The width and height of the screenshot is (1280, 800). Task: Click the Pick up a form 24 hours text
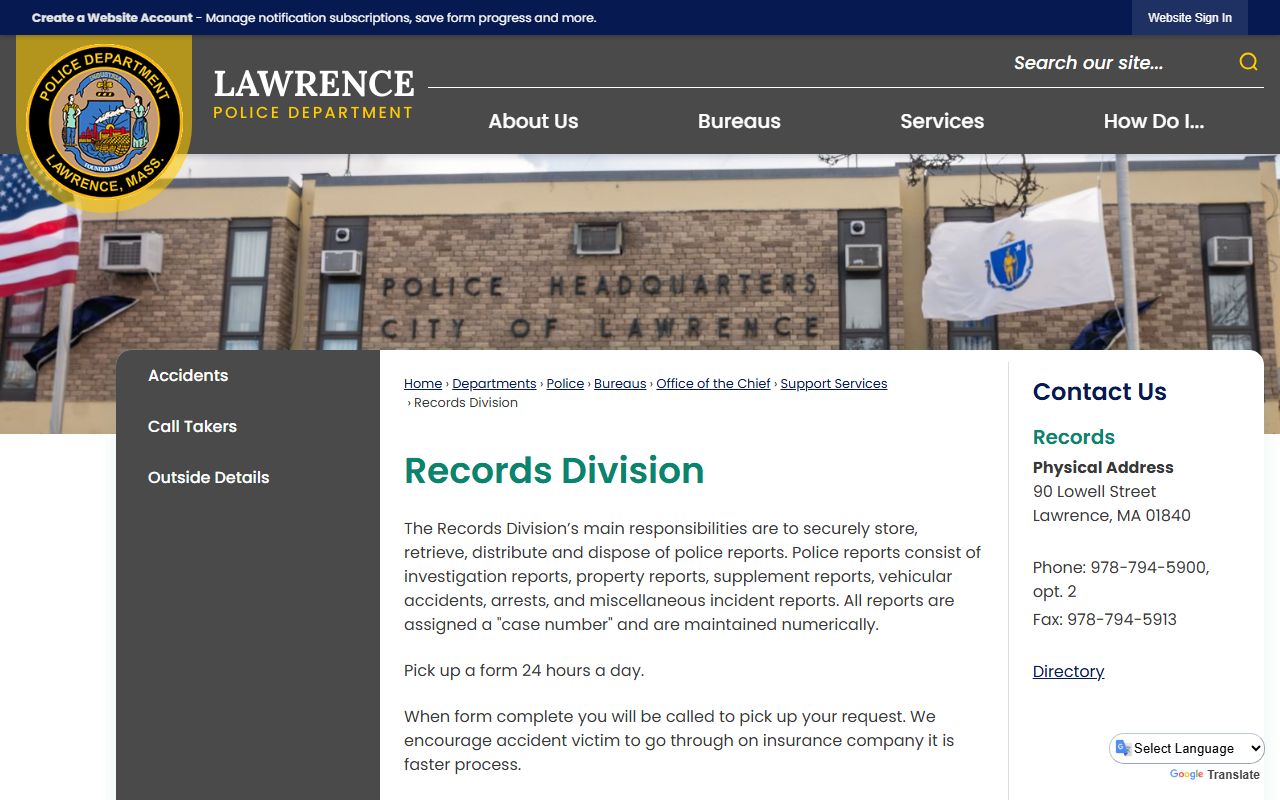[x=524, y=670]
